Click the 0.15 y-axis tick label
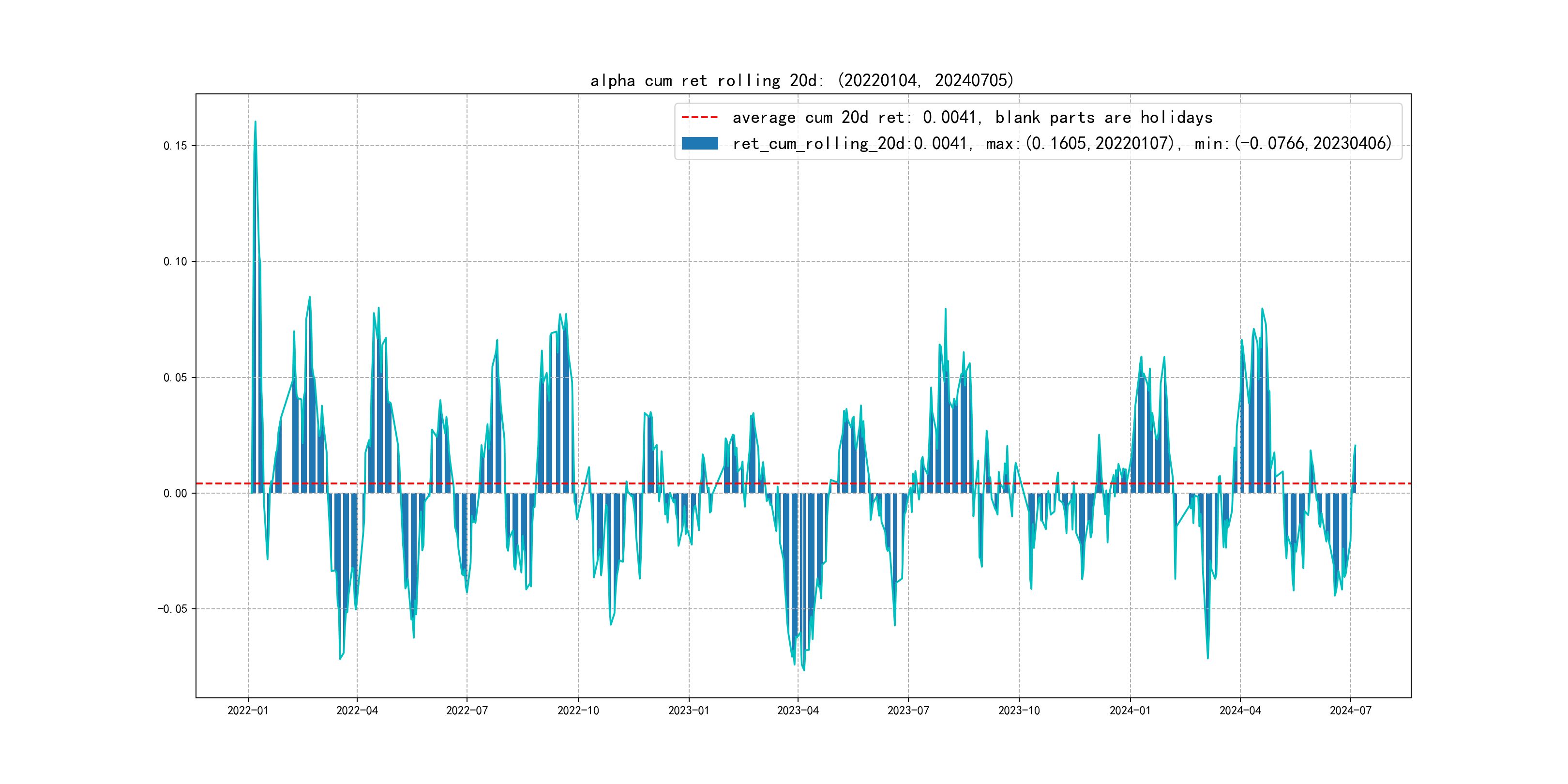The image size is (1568, 784). 175,146
